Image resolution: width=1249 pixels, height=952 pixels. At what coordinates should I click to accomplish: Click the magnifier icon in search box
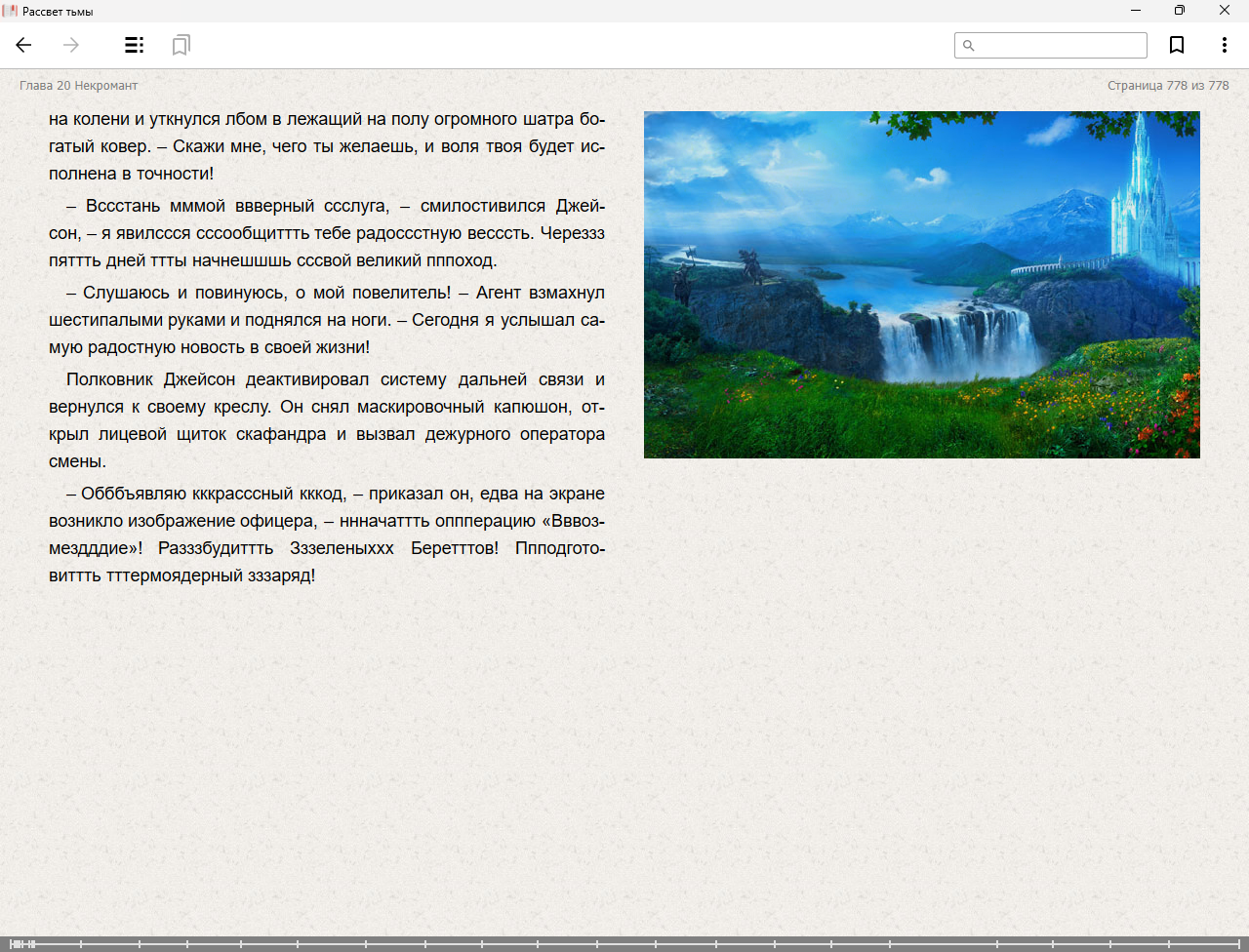coord(968,46)
